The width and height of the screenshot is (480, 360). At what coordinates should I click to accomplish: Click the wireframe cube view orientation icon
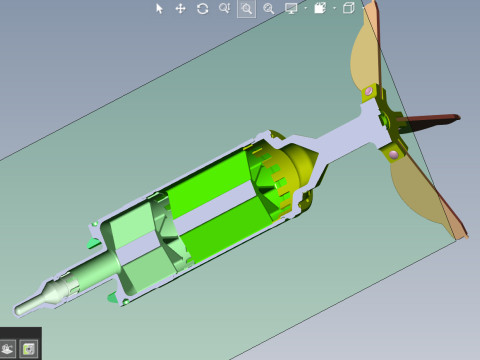click(348, 8)
